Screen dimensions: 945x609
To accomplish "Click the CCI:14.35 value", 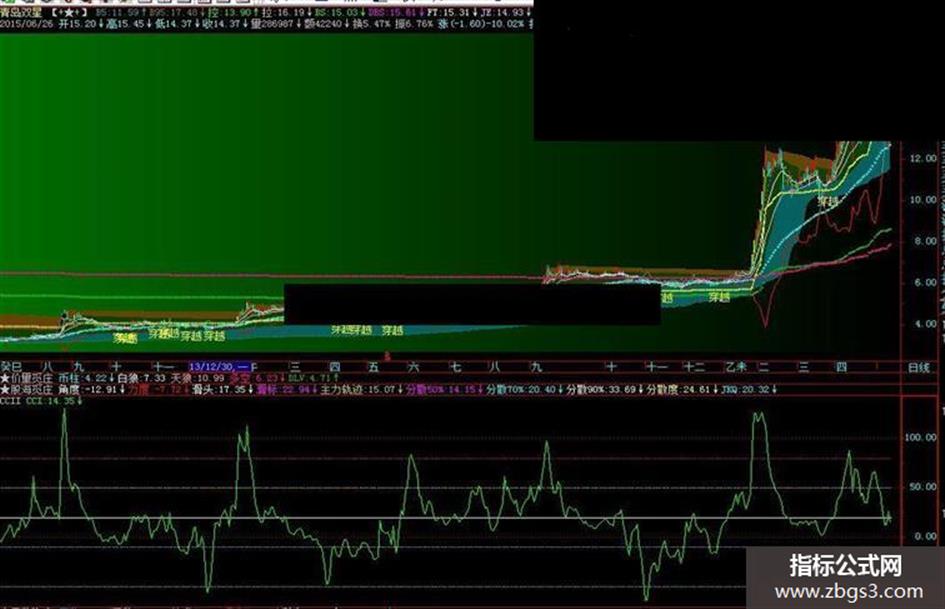I will point(50,400).
